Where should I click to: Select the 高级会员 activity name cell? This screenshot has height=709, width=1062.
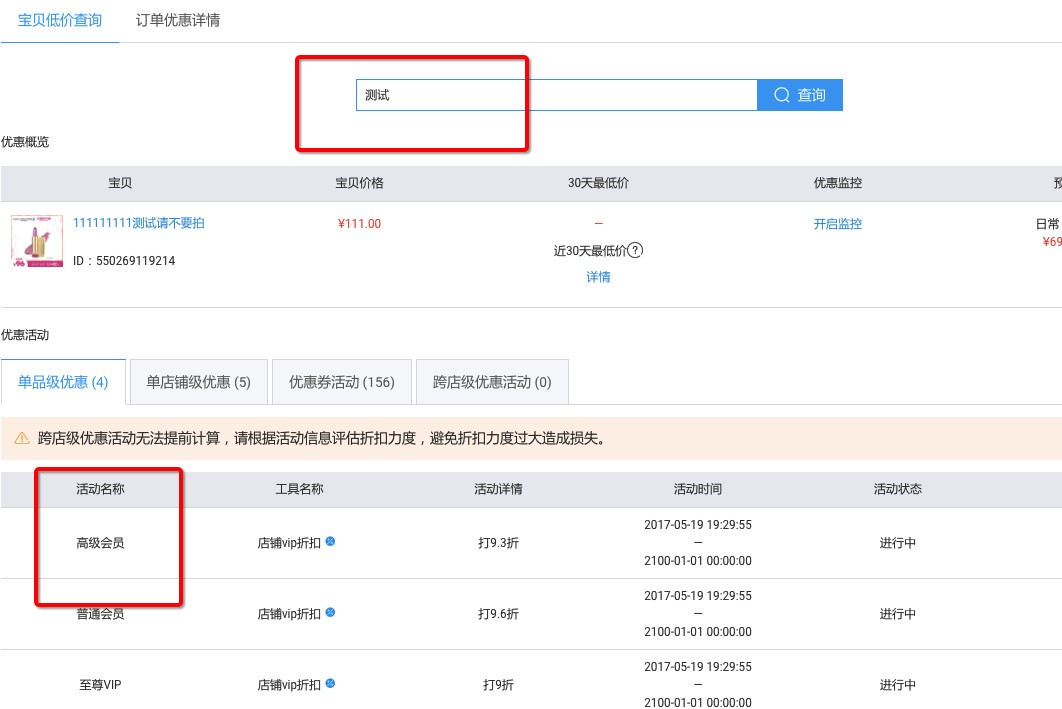click(100, 543)
